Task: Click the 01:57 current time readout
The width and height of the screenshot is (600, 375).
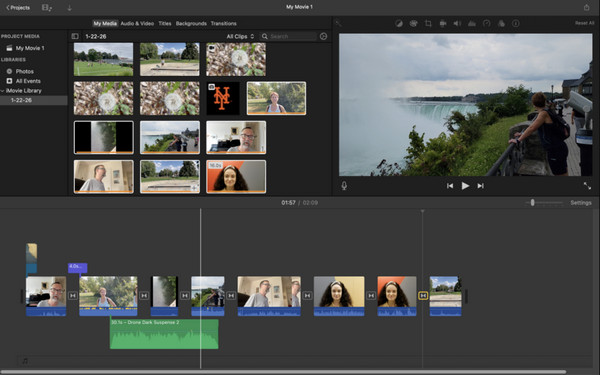Action: (288, 203)
